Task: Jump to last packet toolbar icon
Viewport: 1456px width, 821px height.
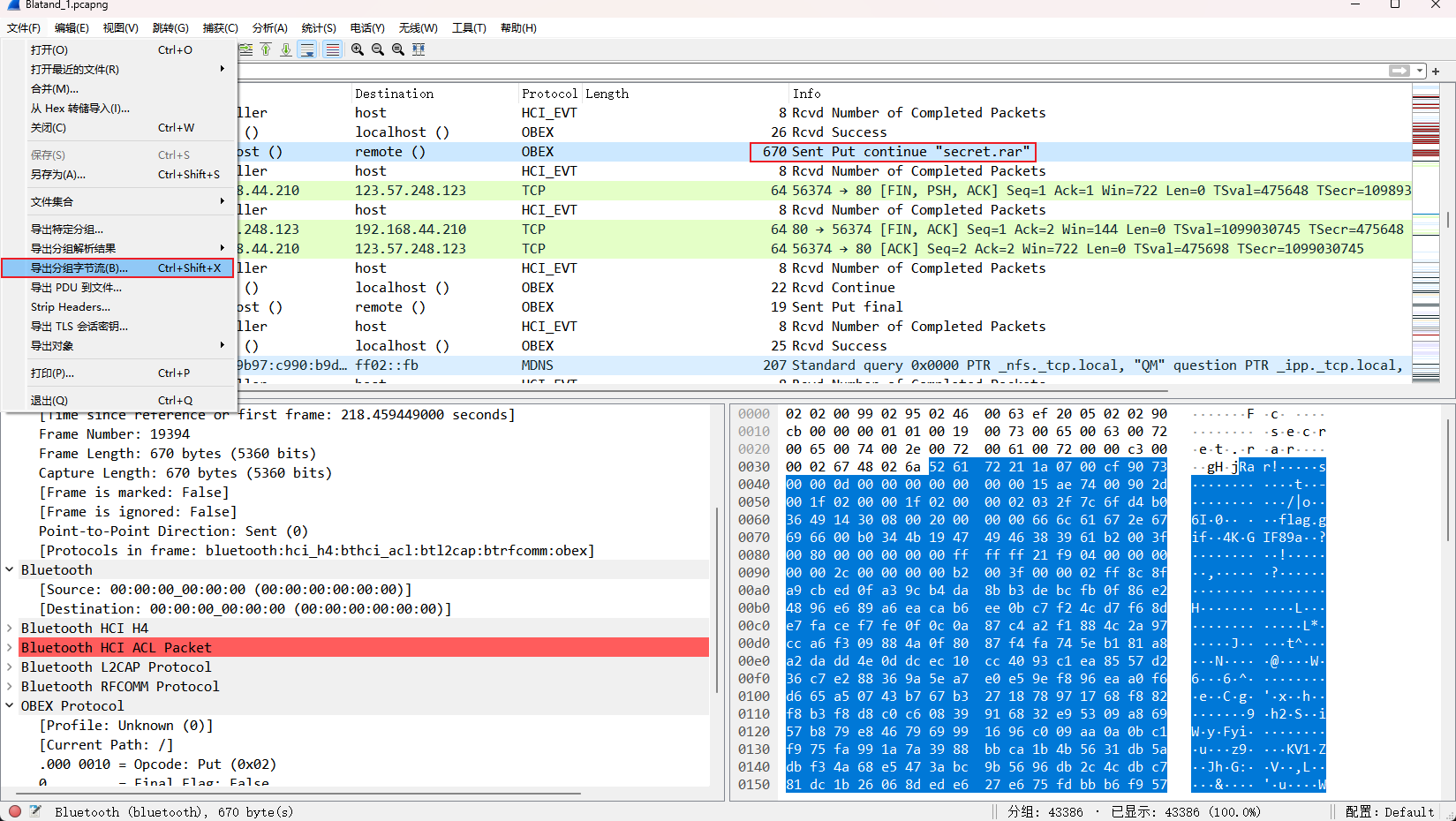Action: [x=286, y=49]
